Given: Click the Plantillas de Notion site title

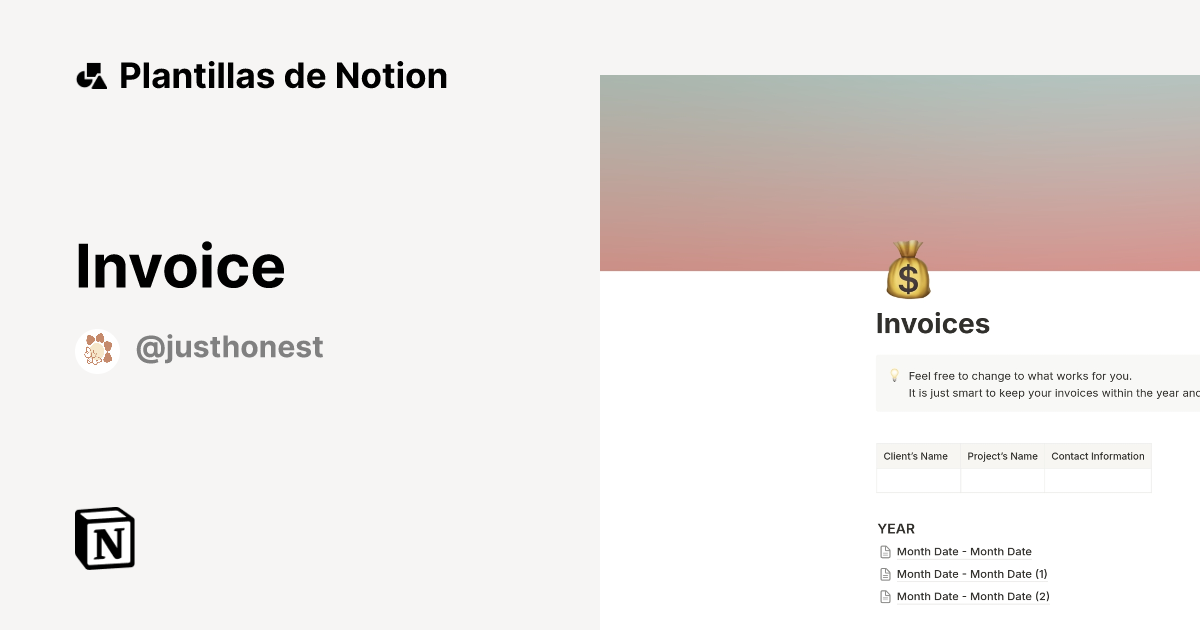Looking at the screenshot, I should (283, 75).
